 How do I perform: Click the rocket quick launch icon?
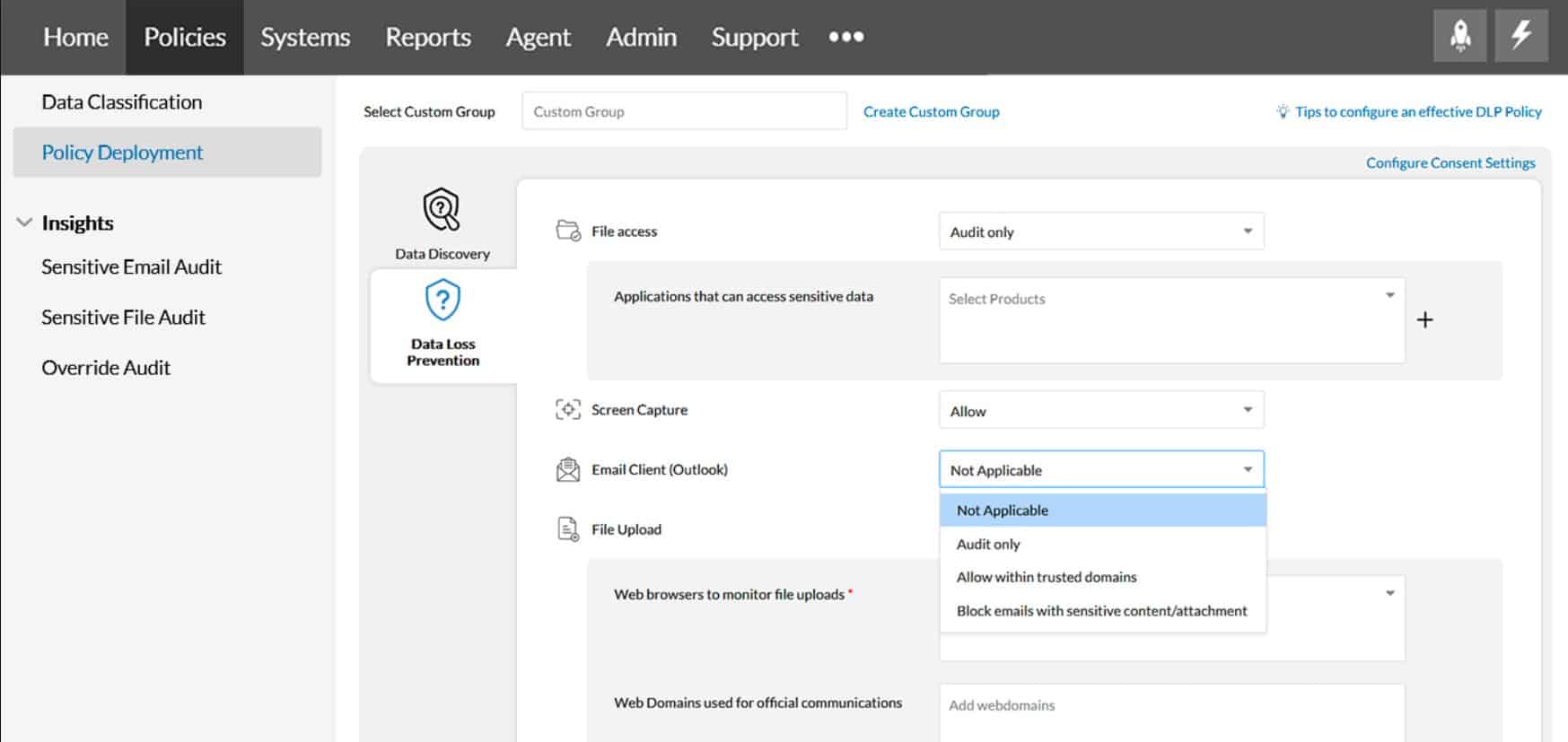pos(1459,36)
